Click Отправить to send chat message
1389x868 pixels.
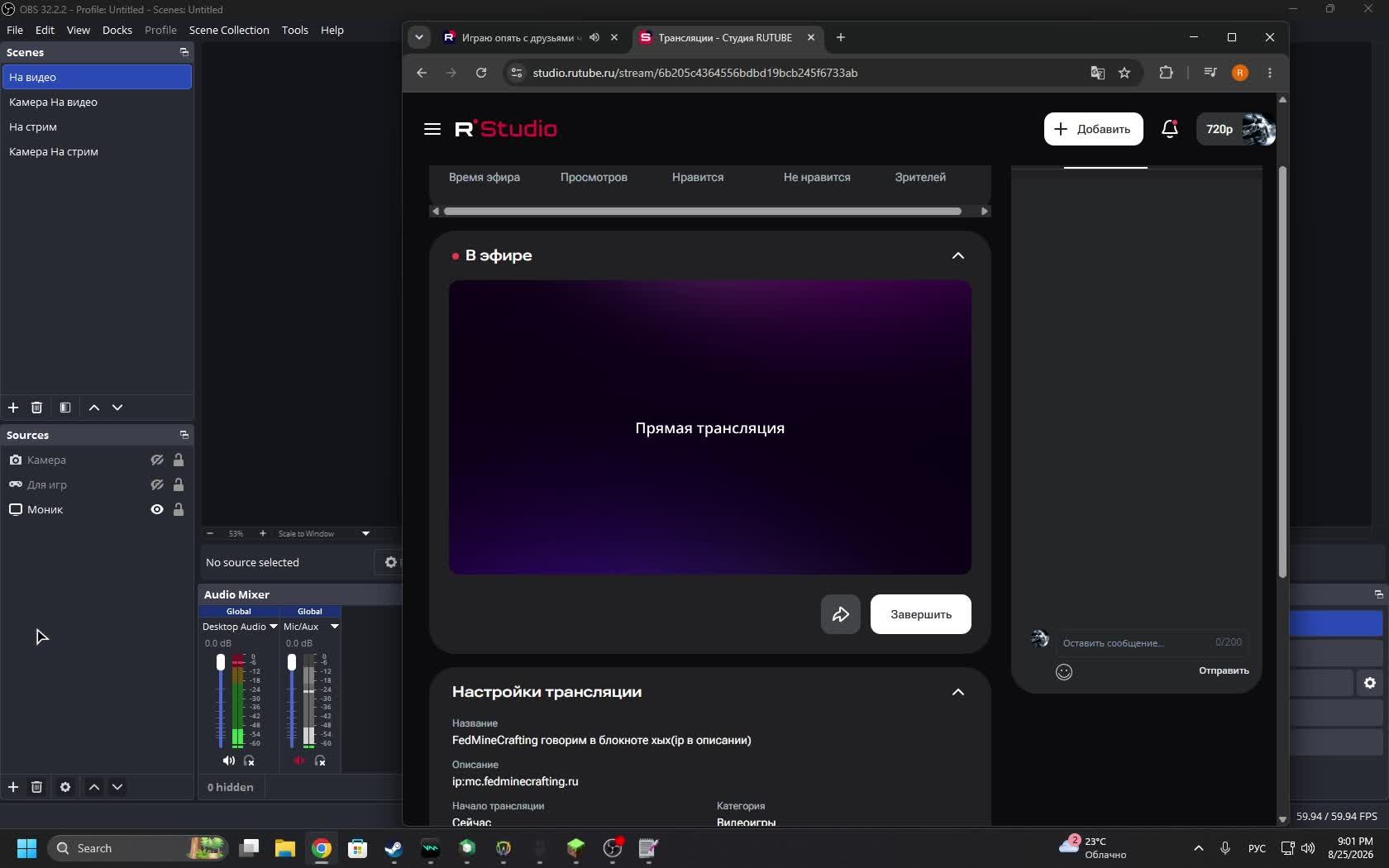point(1224,670)
